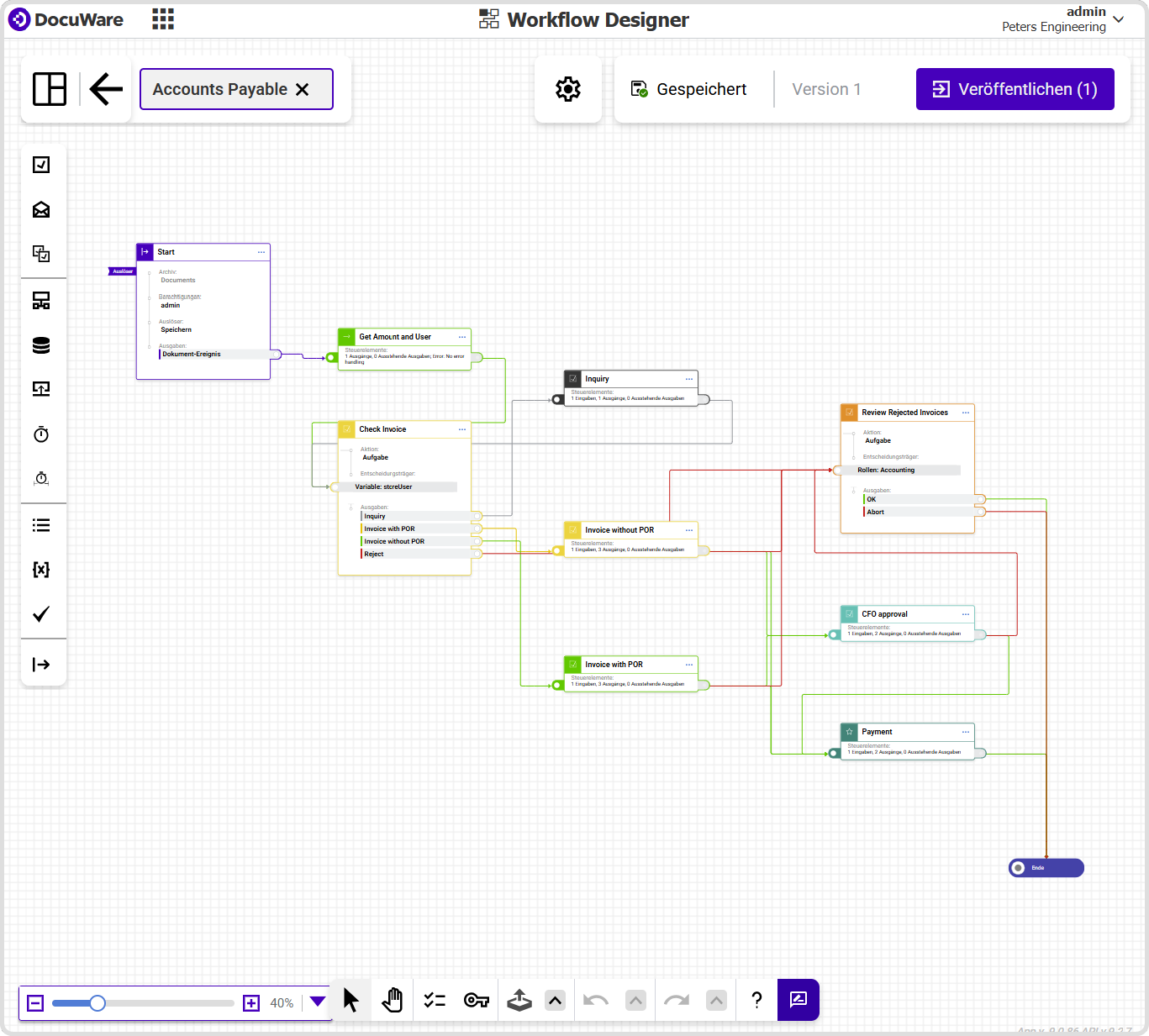Zoom in with the plus button

(251, 1003)
